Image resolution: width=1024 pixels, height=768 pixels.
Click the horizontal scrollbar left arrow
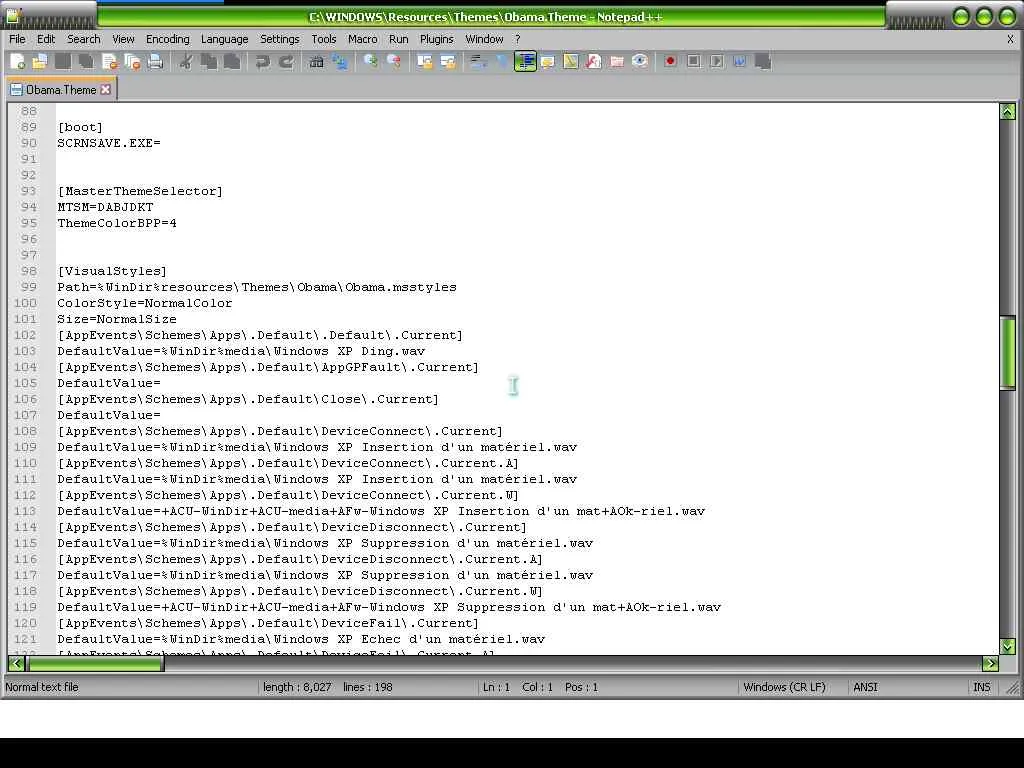coord(16,664)
